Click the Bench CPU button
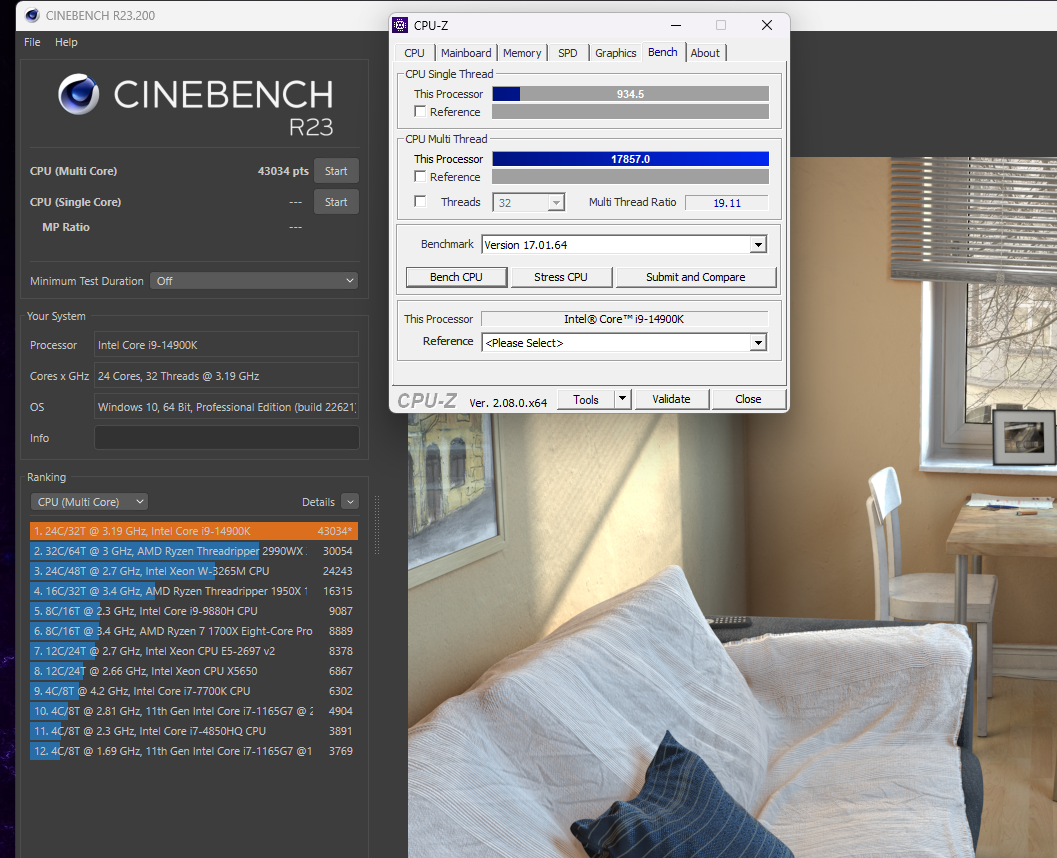 (456, 277)
